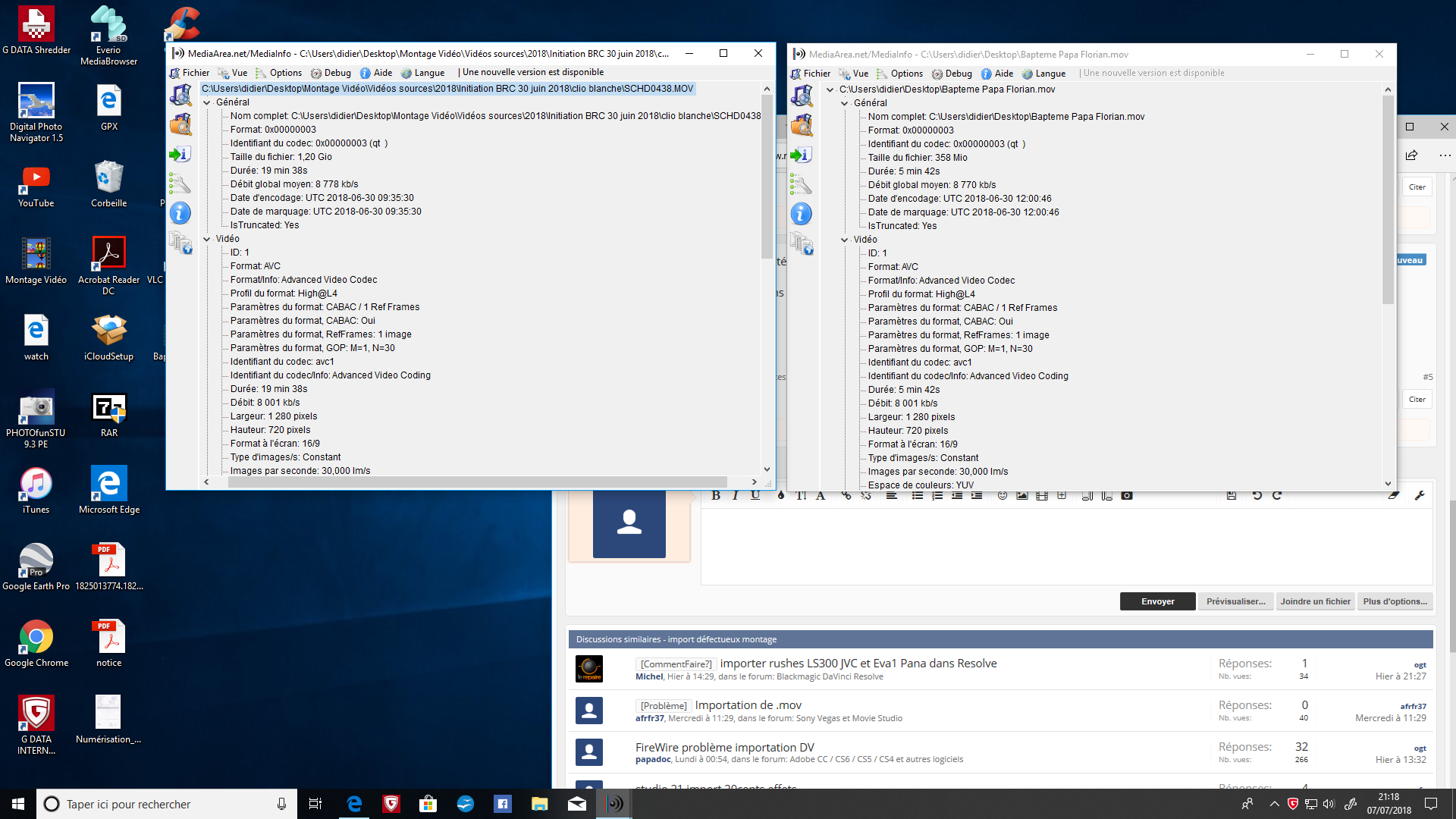Click the export arrow icon in left MediaInfo sidebar
Image resolution: width=1456 pixels, height=819 pixels.
[x=180, y=154]
